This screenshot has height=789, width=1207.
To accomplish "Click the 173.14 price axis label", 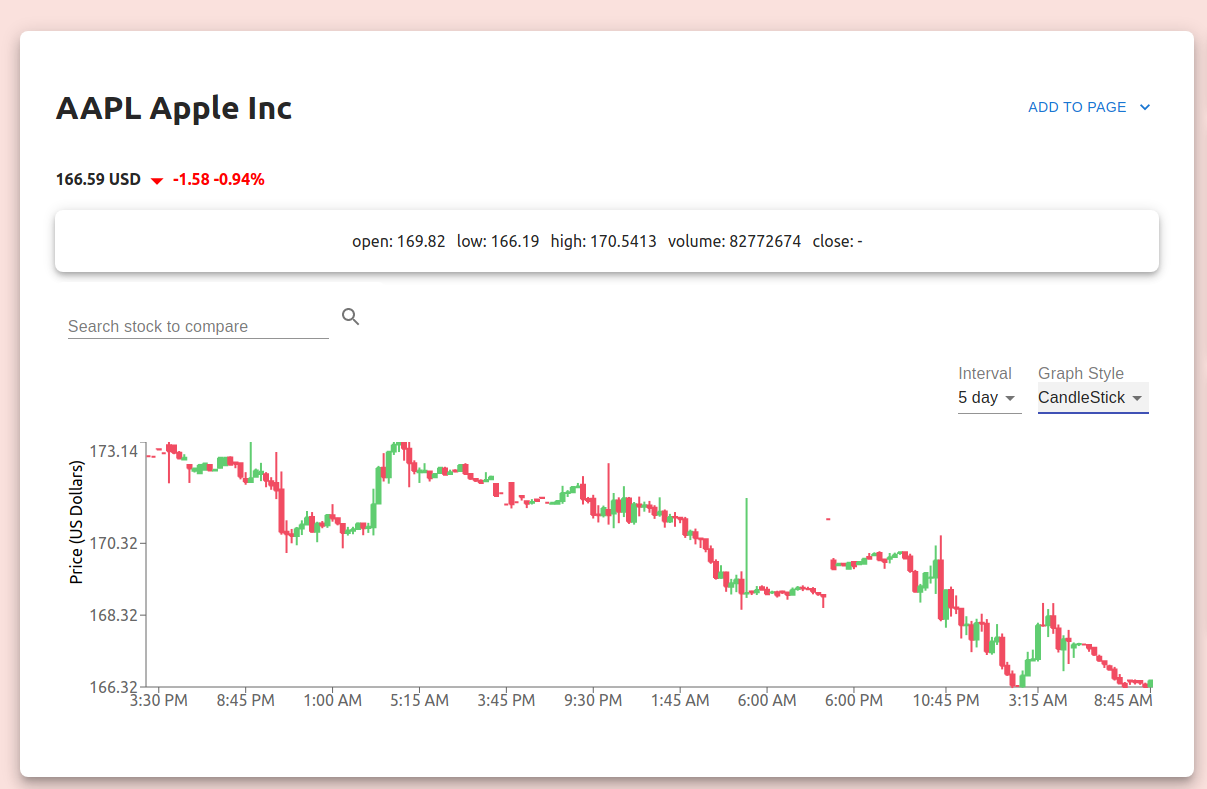I will 114,451.
